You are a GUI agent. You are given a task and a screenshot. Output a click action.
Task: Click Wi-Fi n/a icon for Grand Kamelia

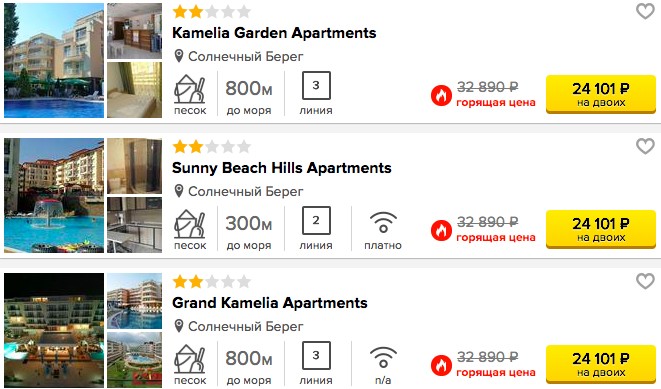point(383,357)
